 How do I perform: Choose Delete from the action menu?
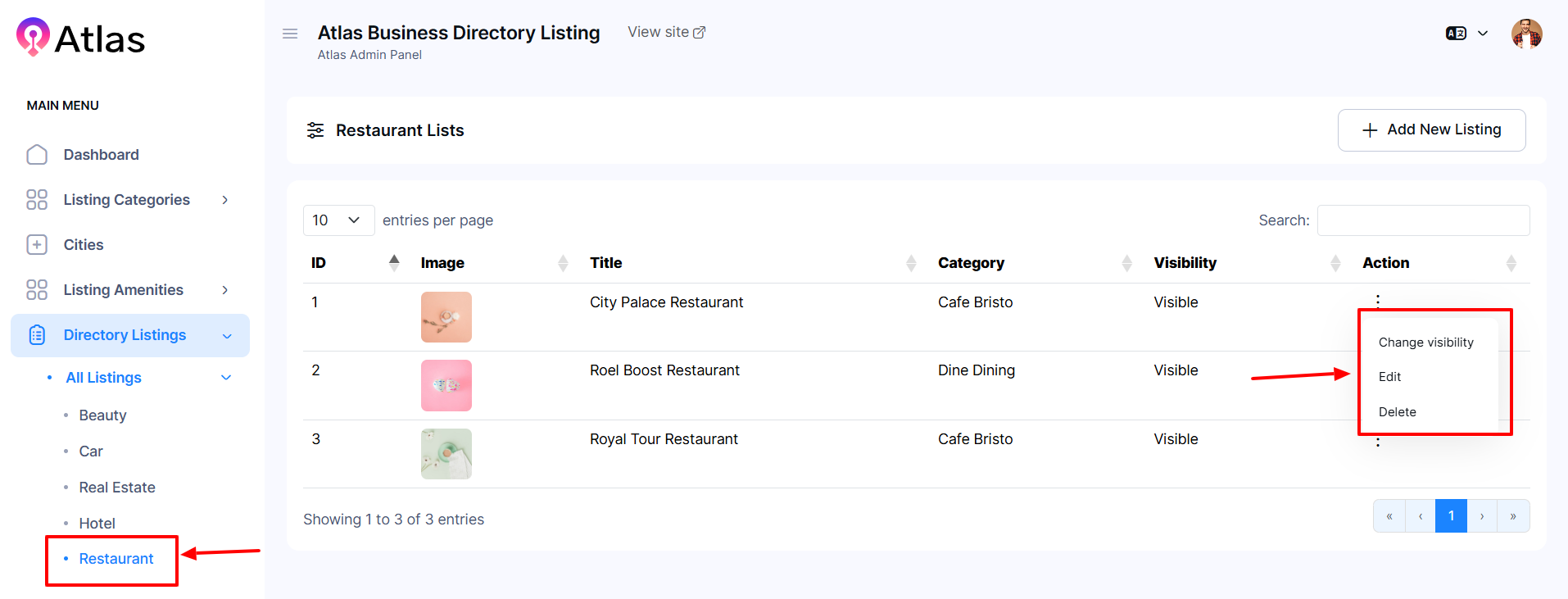[1397, 412]
